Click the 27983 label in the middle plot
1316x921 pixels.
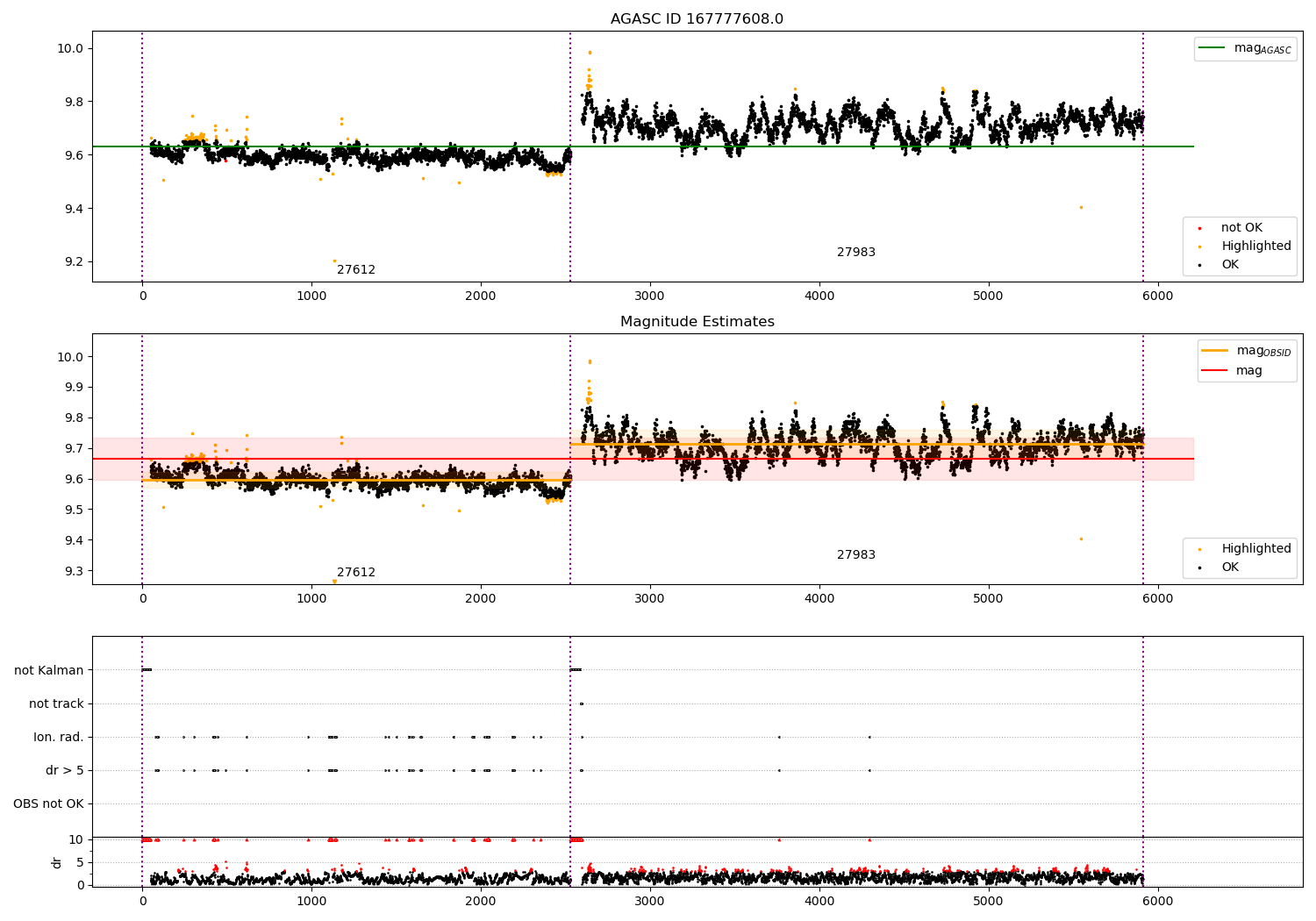(856, 555)
